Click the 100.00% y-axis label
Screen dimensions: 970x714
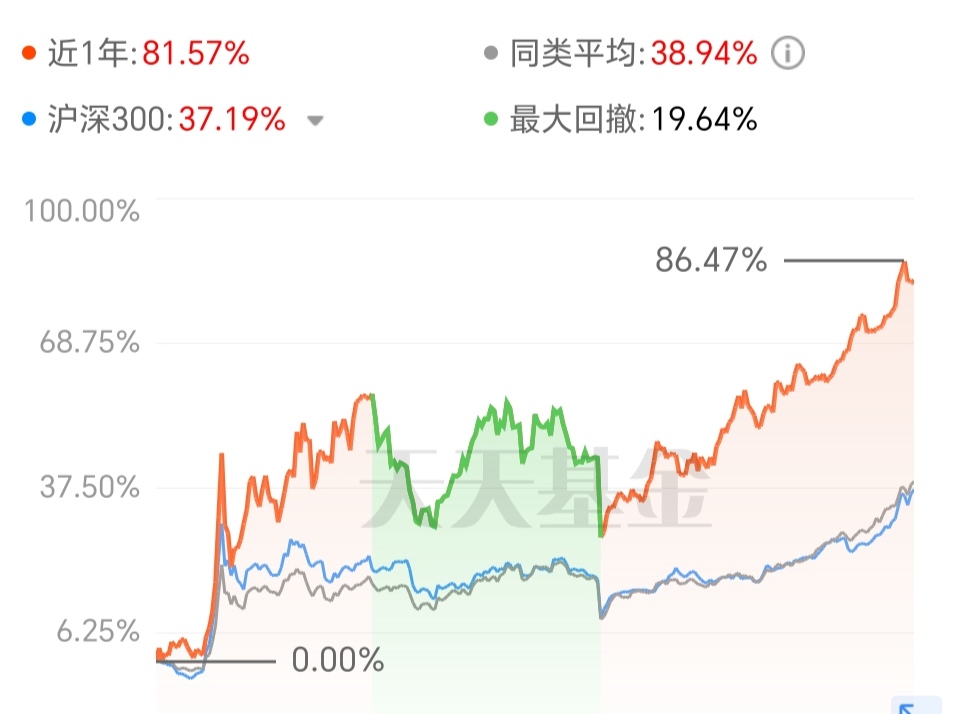point(82,211)
